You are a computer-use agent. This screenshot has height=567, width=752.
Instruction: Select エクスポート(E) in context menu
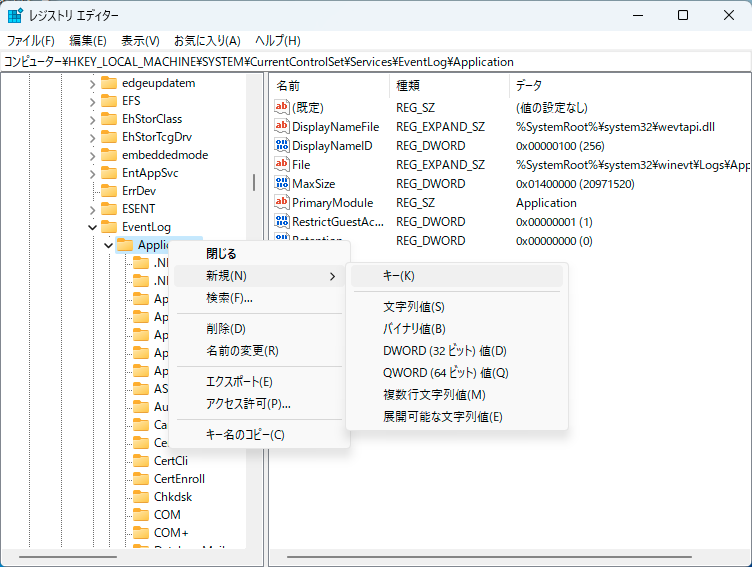[239, 382]
